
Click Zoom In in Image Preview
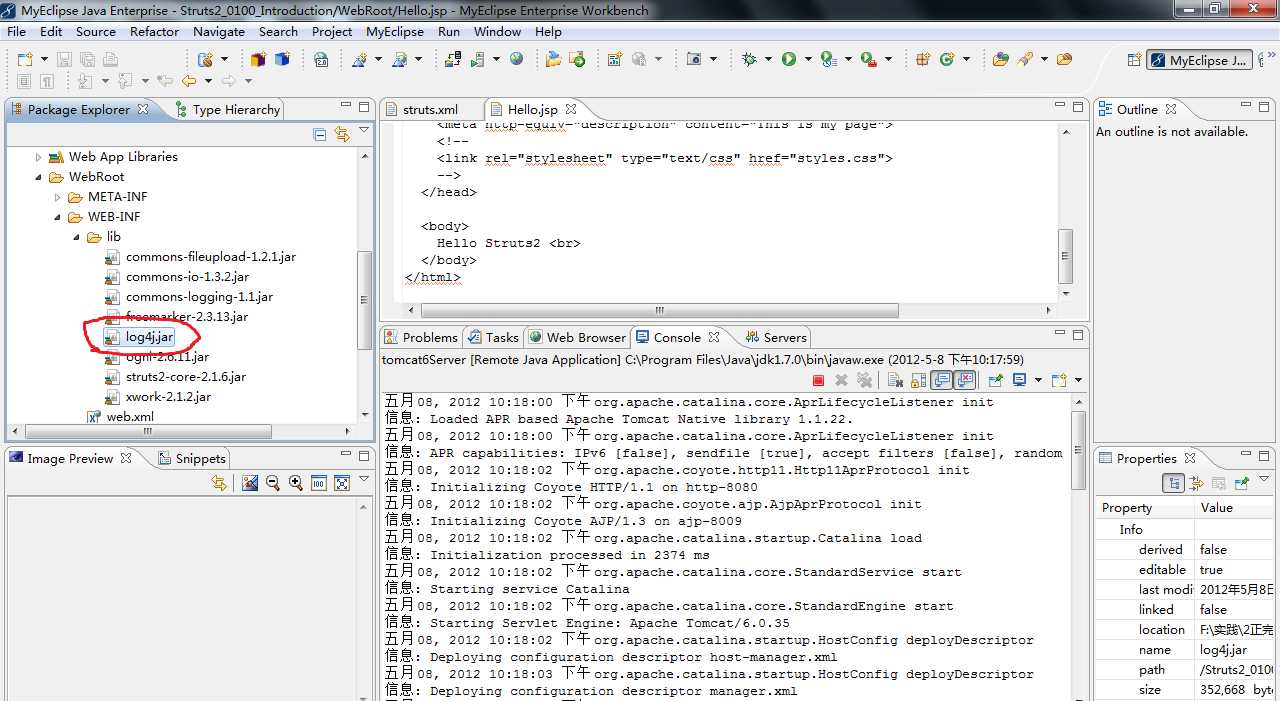296,483
